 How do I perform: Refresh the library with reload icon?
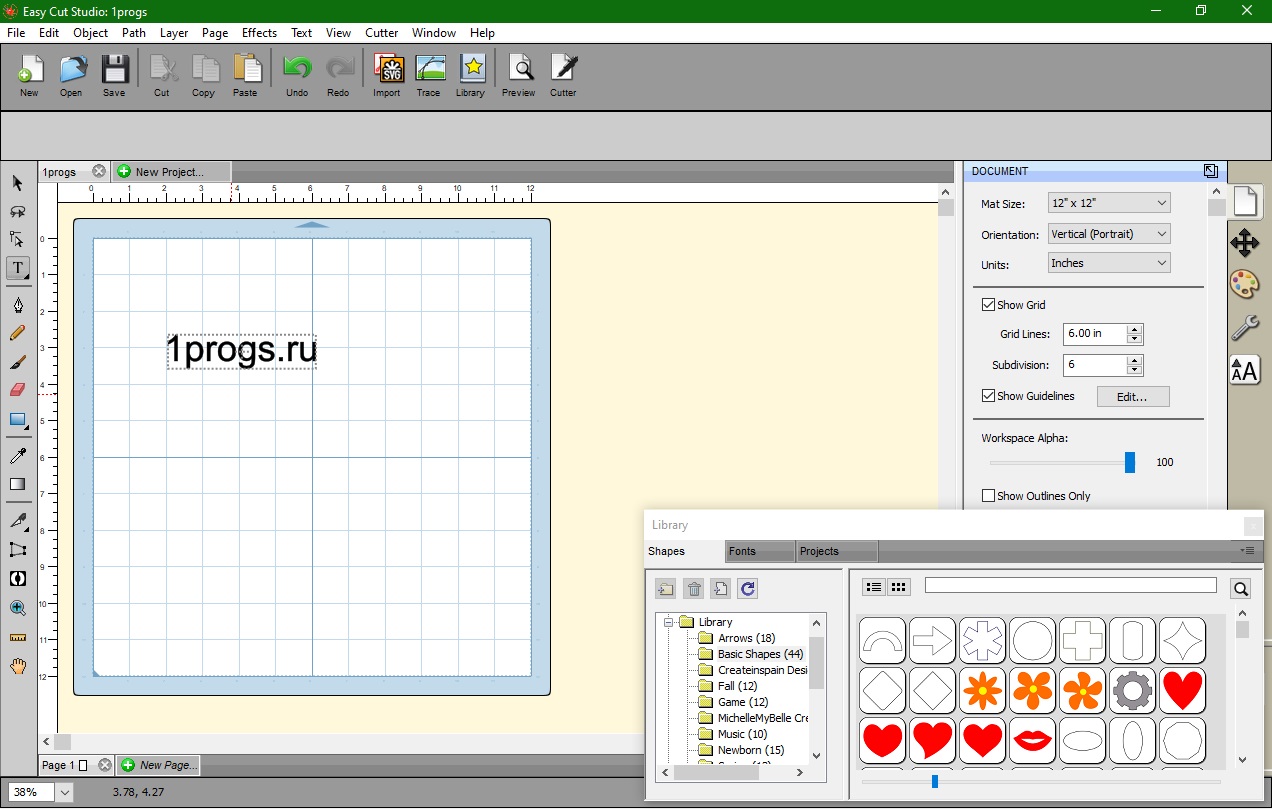[747, 589]
